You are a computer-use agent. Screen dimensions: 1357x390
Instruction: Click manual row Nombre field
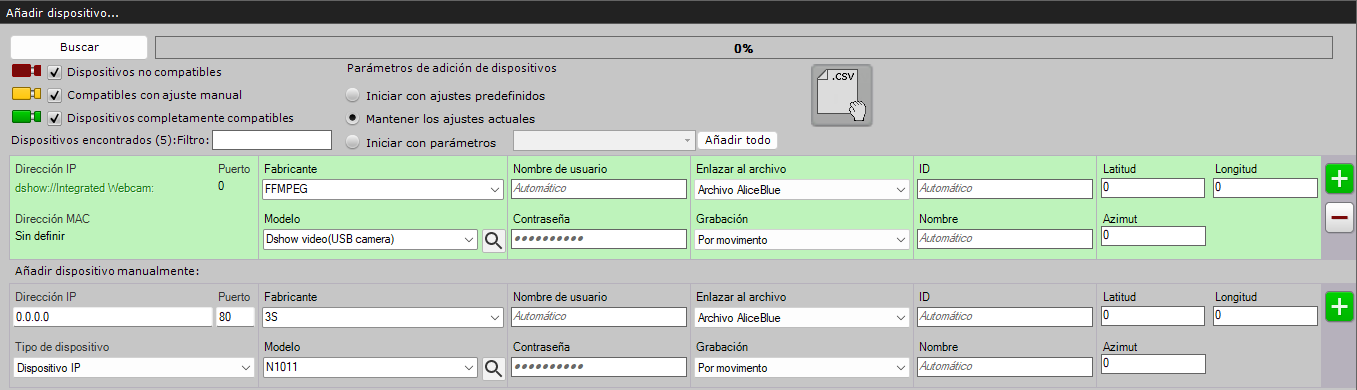click(x=1005, y=367)
